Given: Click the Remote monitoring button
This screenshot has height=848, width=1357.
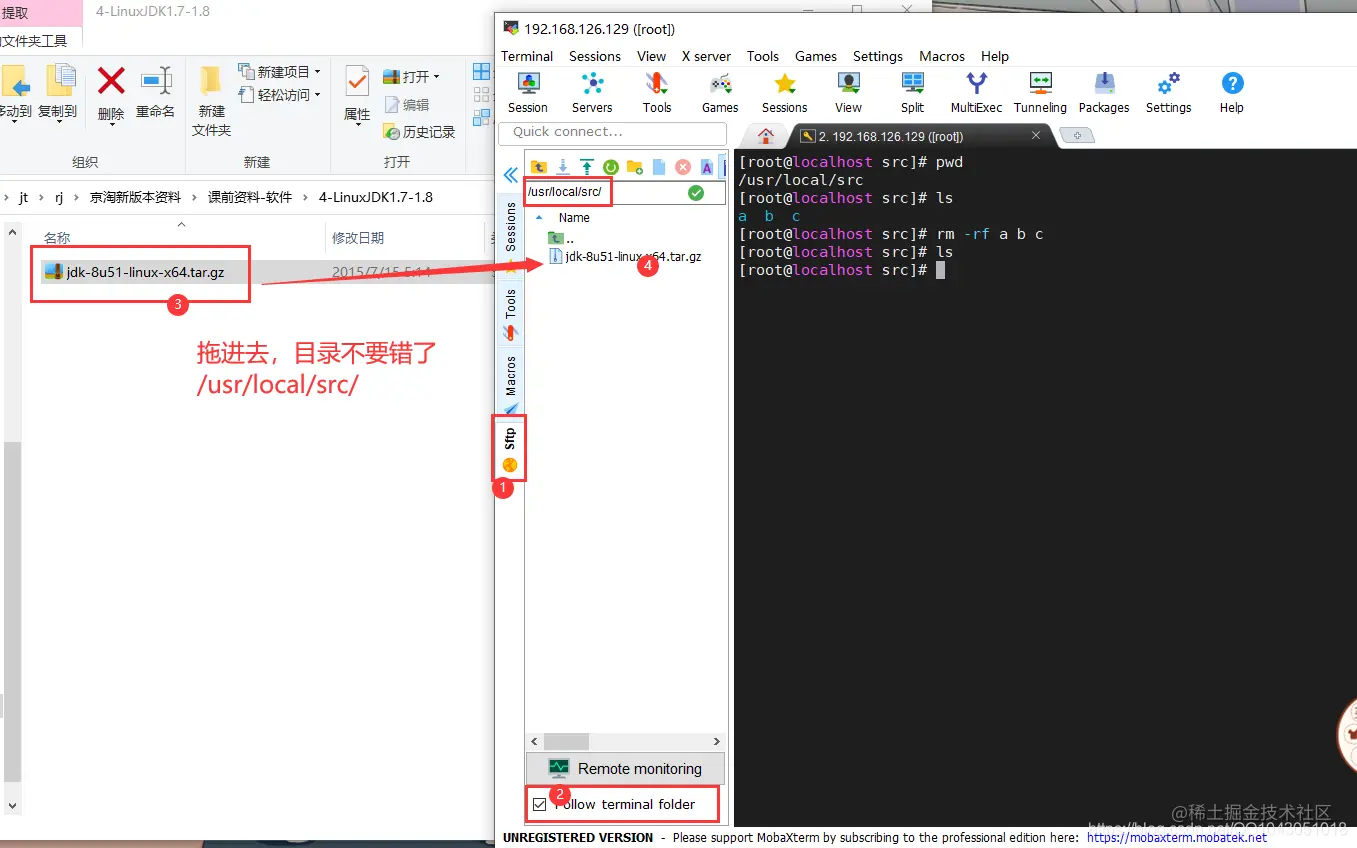Looking at the screenshot, I should (x=625, y=768).
